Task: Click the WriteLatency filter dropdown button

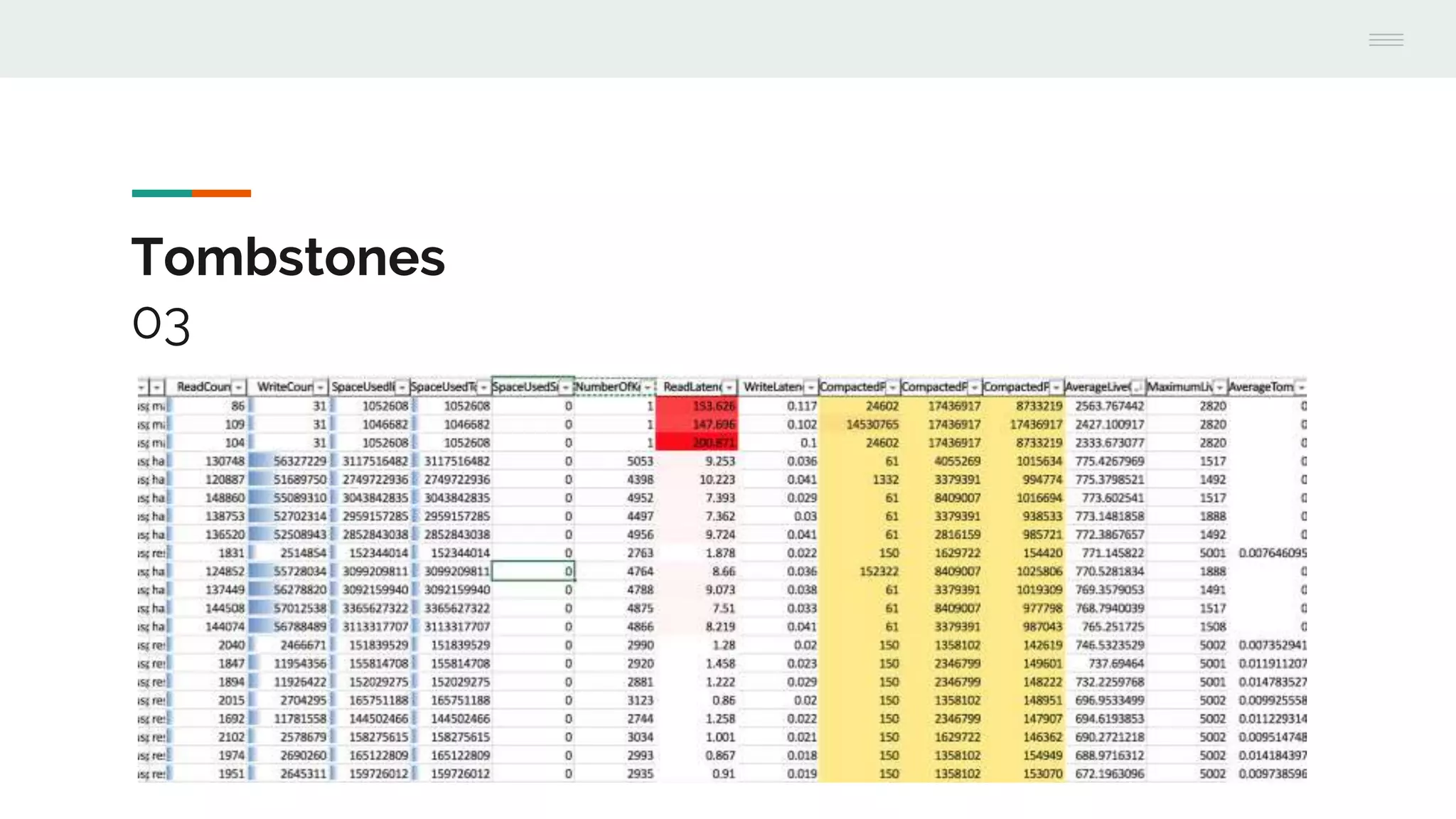Action: click(810, 387)
